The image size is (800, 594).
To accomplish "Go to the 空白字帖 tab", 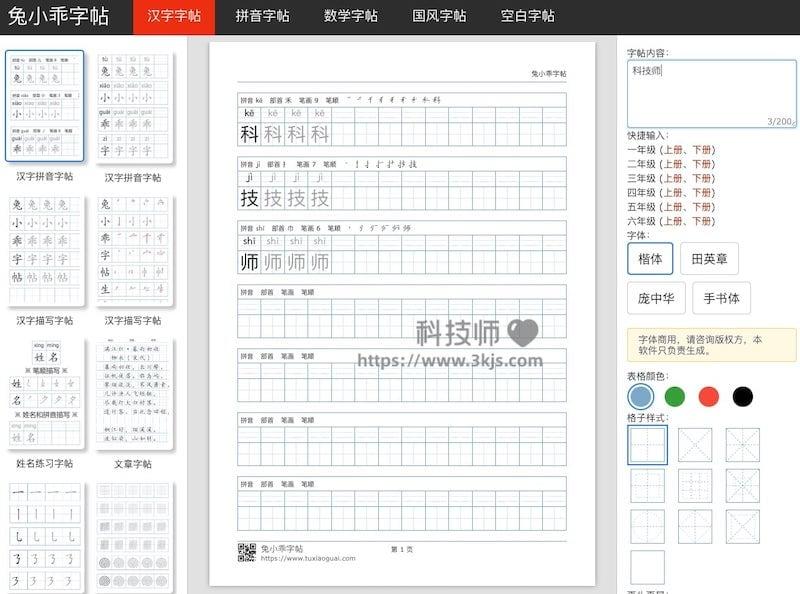I will [x=527, y=16].
